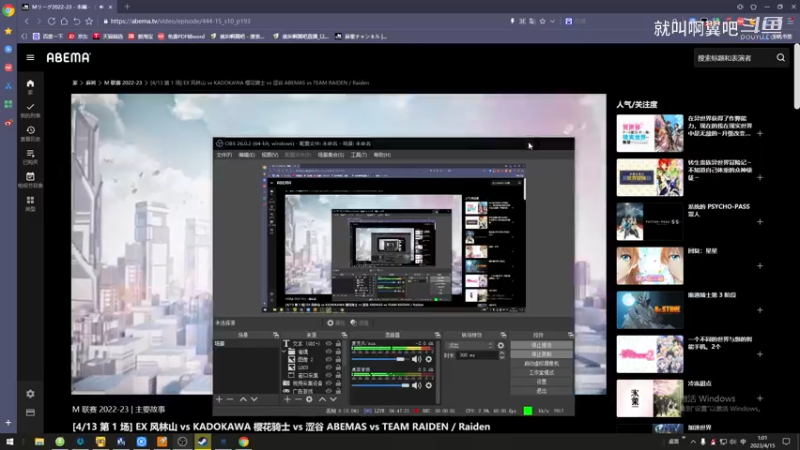This screenshot has width=800, height=450.
Task: Toggle visibility eye of the folder group source
Action: point(329,352)
